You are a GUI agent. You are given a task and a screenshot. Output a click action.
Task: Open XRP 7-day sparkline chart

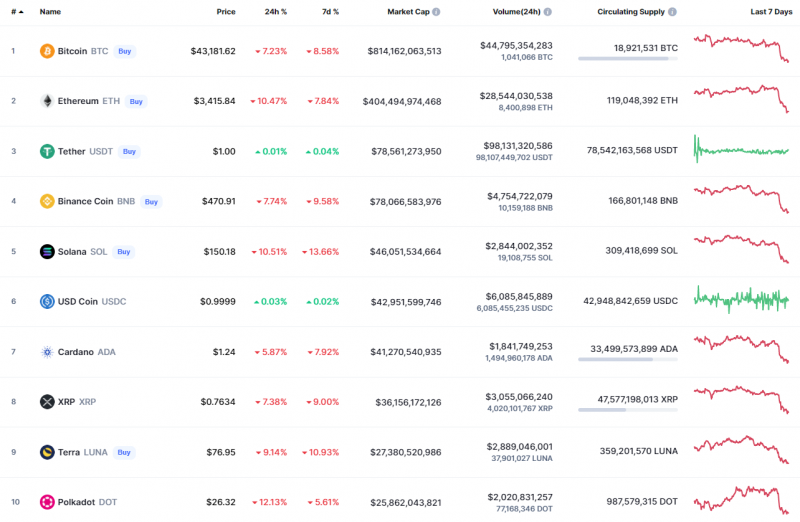click(741, 400)
